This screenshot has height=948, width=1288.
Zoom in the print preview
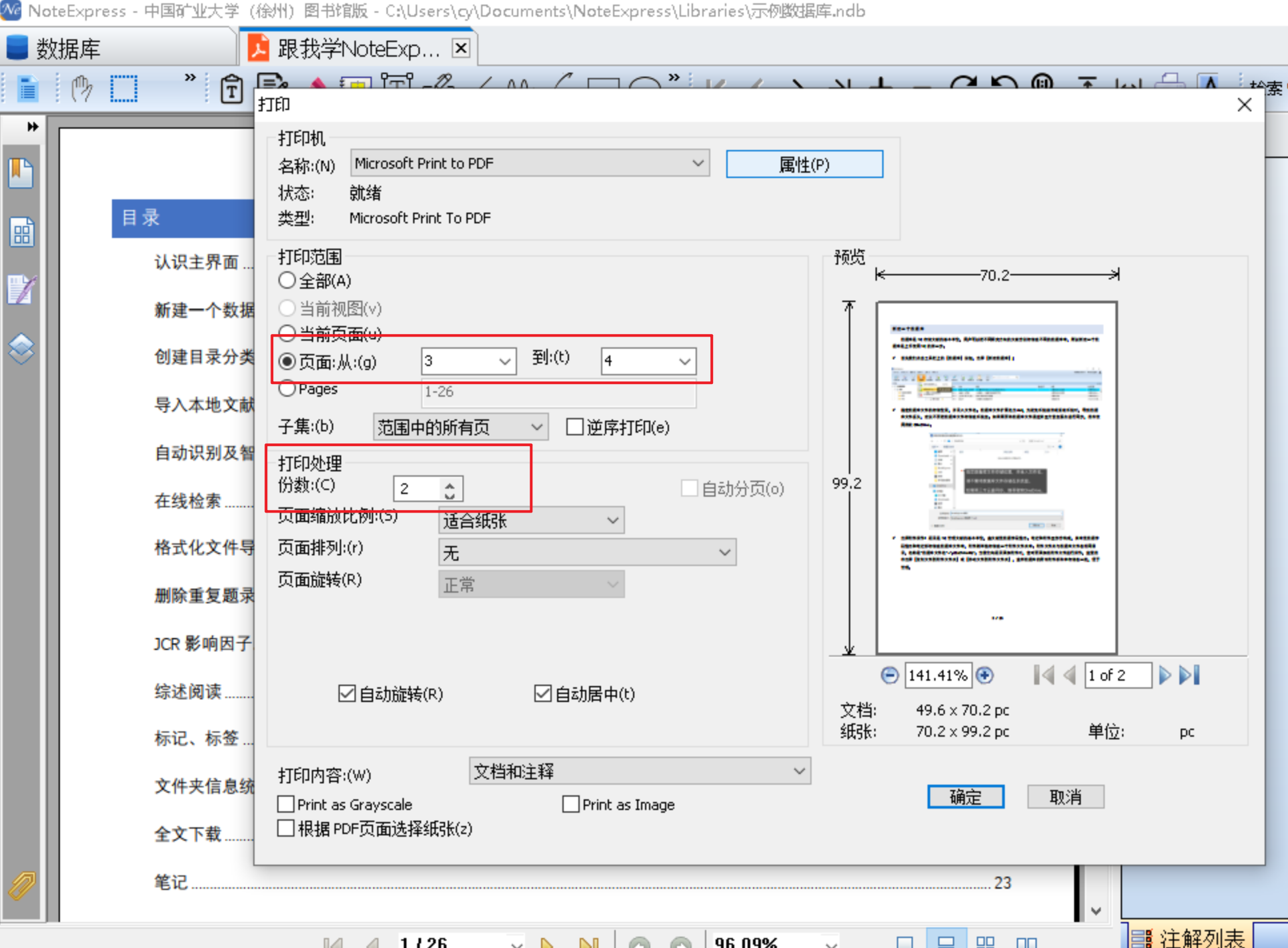984,675
